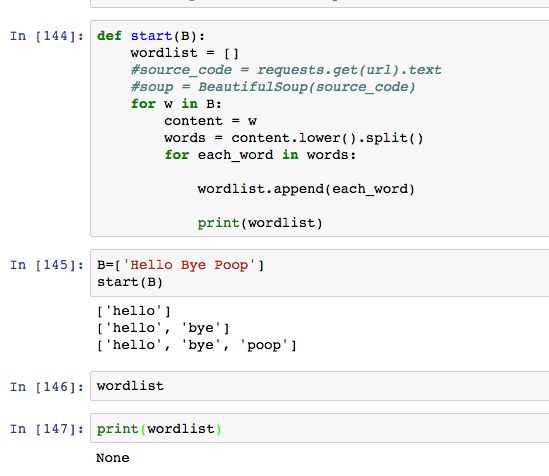Click the 'for each_word in words:' line

(260, 155)
